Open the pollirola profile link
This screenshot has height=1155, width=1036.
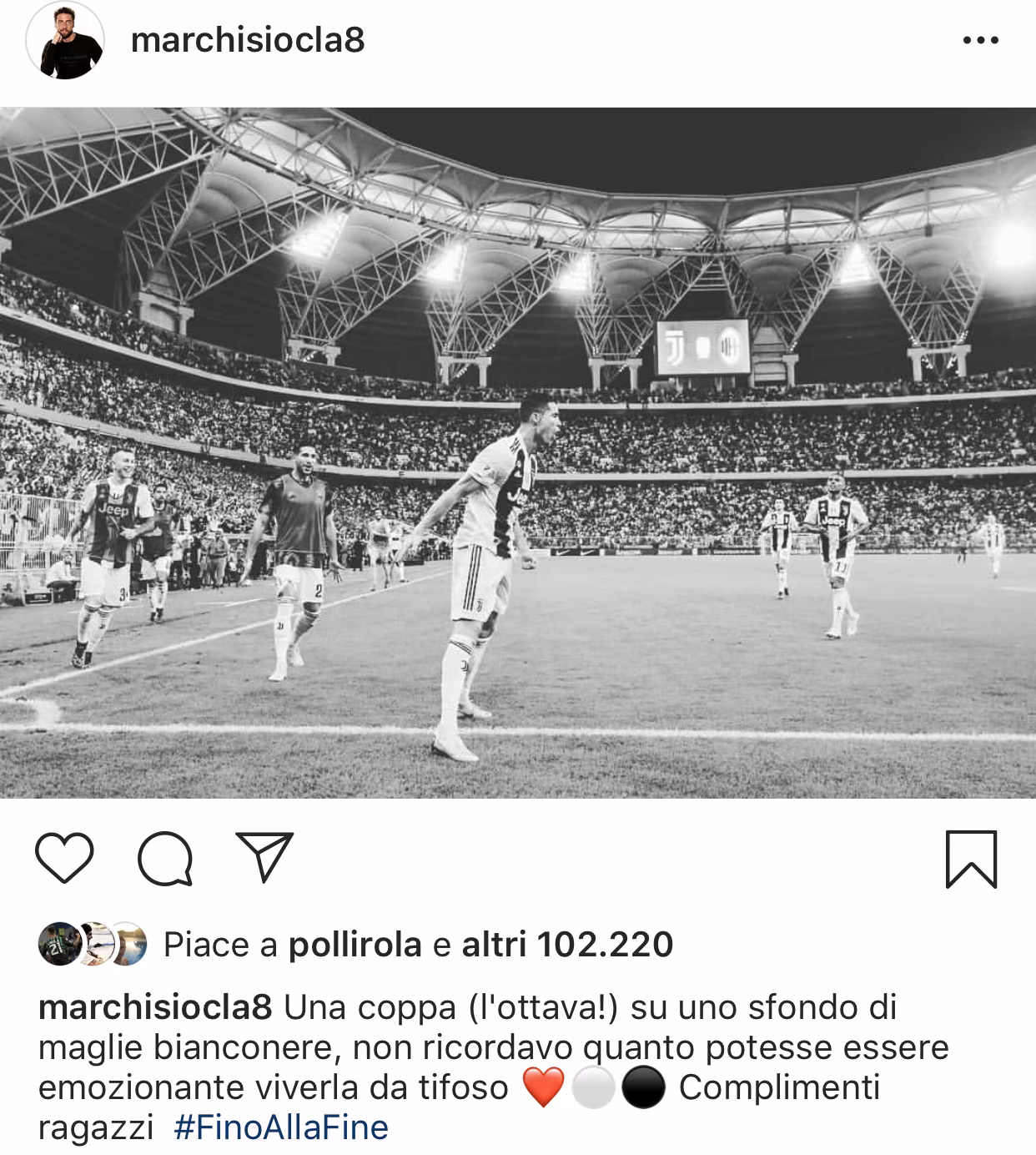pos(355,945)
